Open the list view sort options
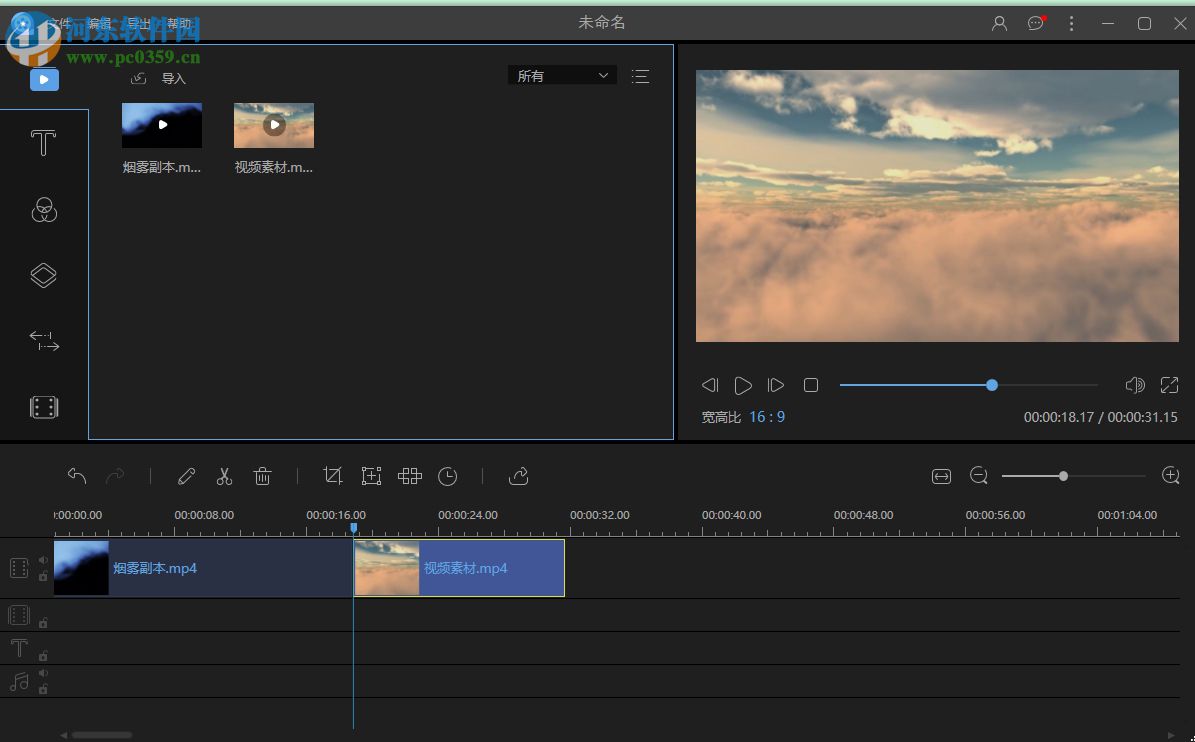Screen dimensions: 1195x742 click(x=641, y=76)
